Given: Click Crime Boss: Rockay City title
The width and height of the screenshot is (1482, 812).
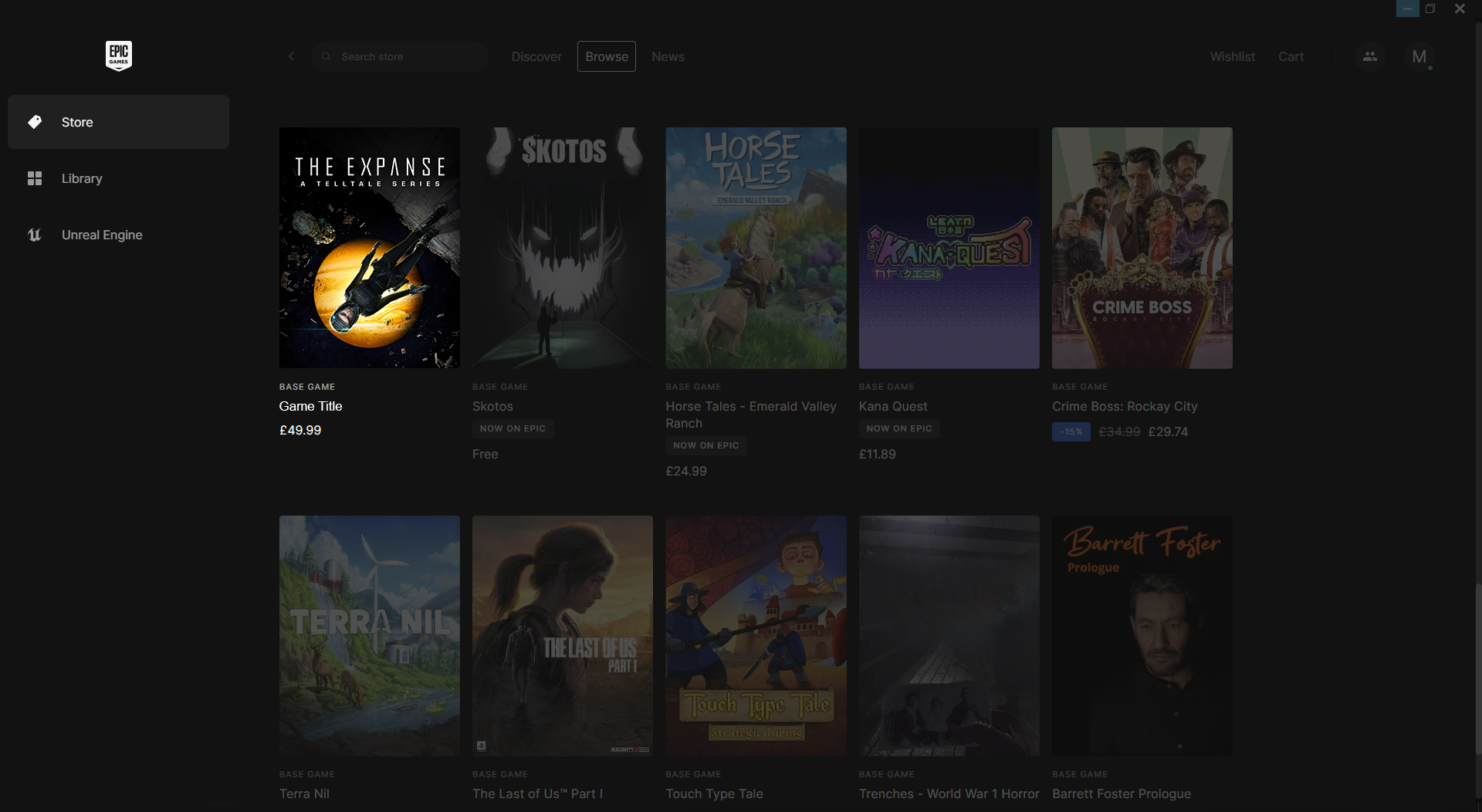Looking at the screenshot, I should 1125,406.
